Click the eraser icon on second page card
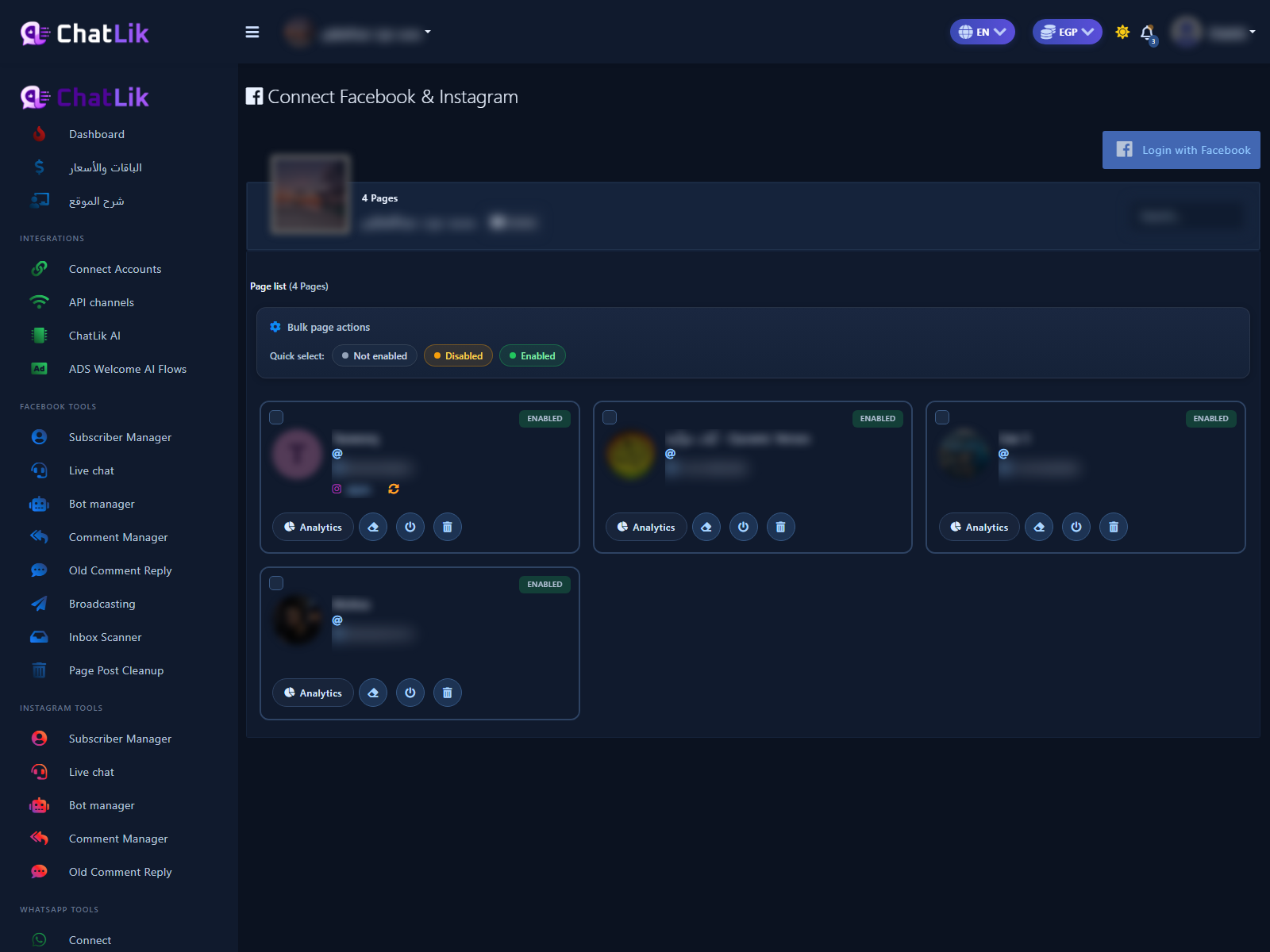This screenshot has height=952, width=1270. tap(706, 527)
